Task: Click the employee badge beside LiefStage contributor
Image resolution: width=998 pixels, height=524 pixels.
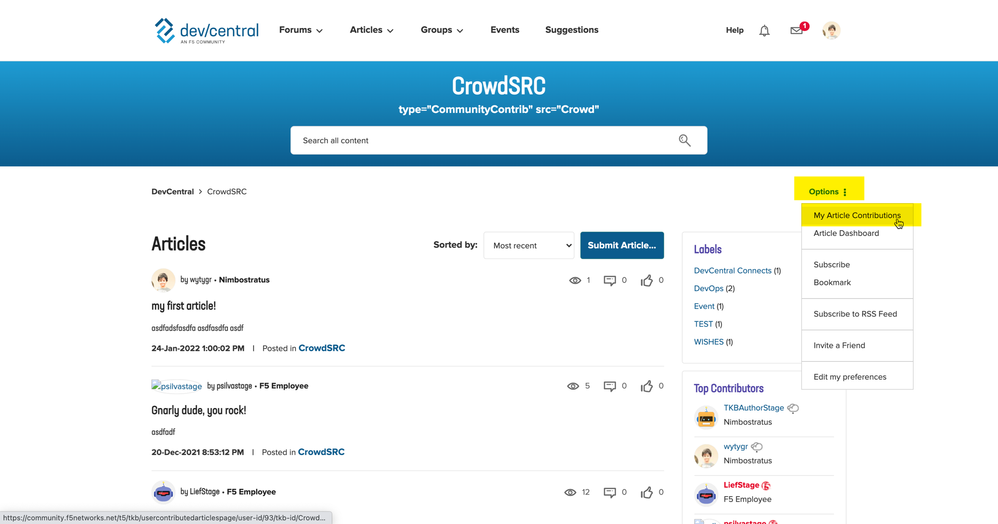Action: 766,486
